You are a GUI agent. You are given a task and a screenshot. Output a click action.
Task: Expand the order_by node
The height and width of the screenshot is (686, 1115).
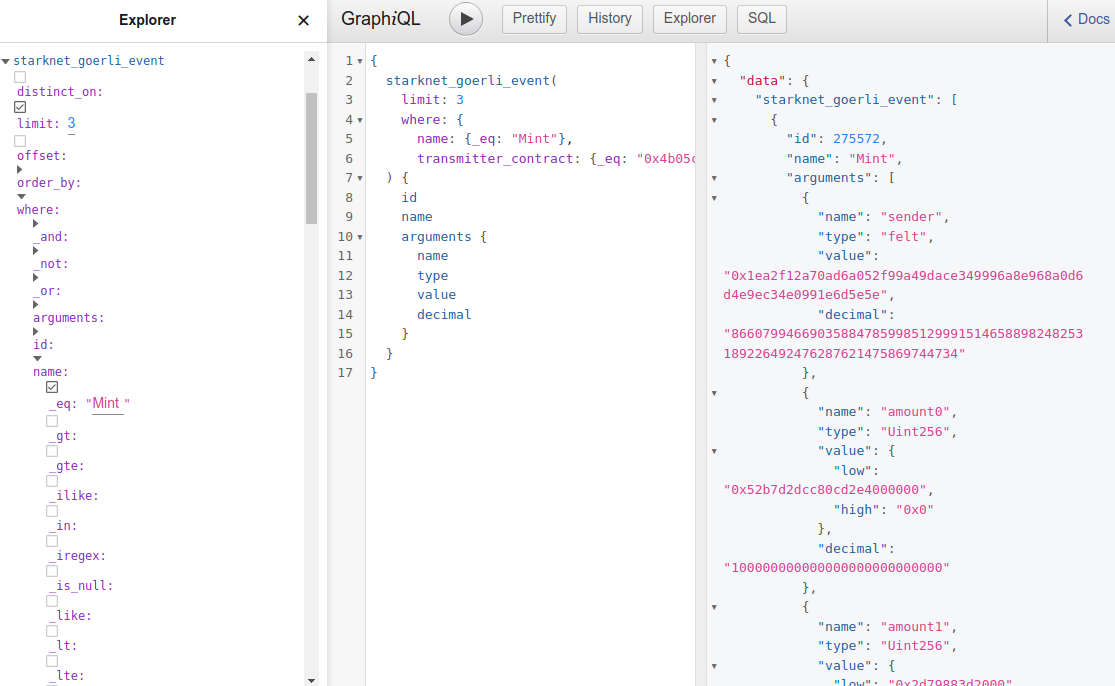(19, 170)
